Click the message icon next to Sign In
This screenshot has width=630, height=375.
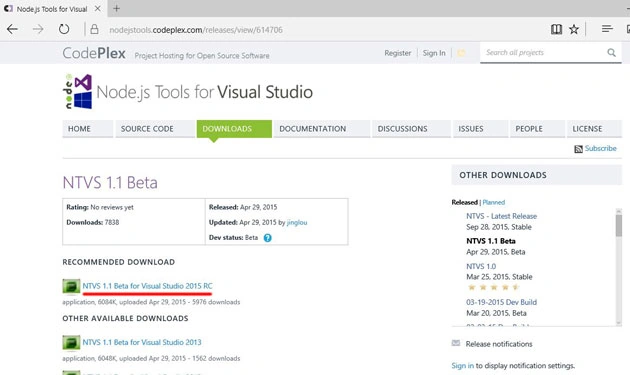461,53
